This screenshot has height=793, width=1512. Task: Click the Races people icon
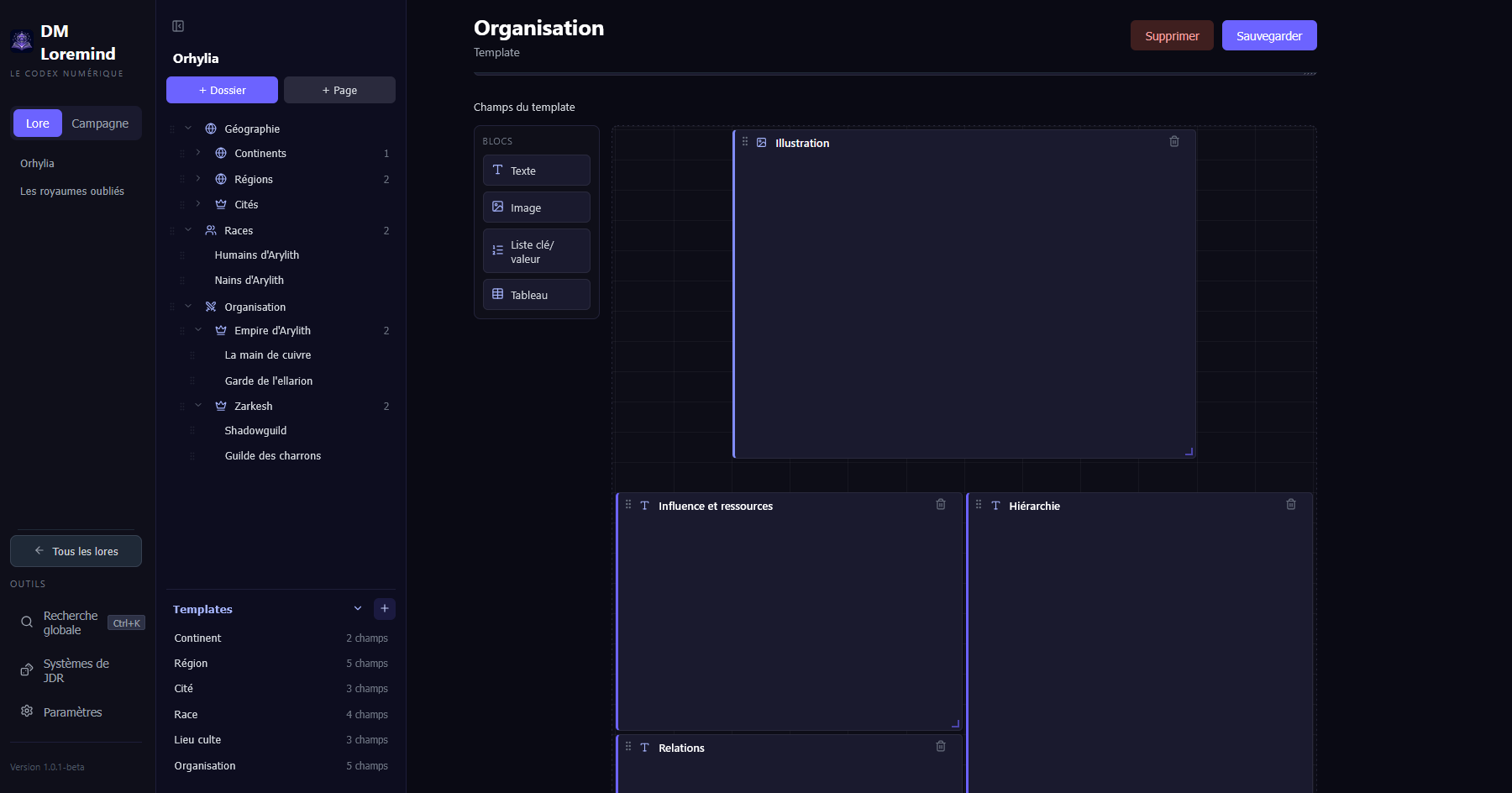pyautogui.click(x=211, y=230)
